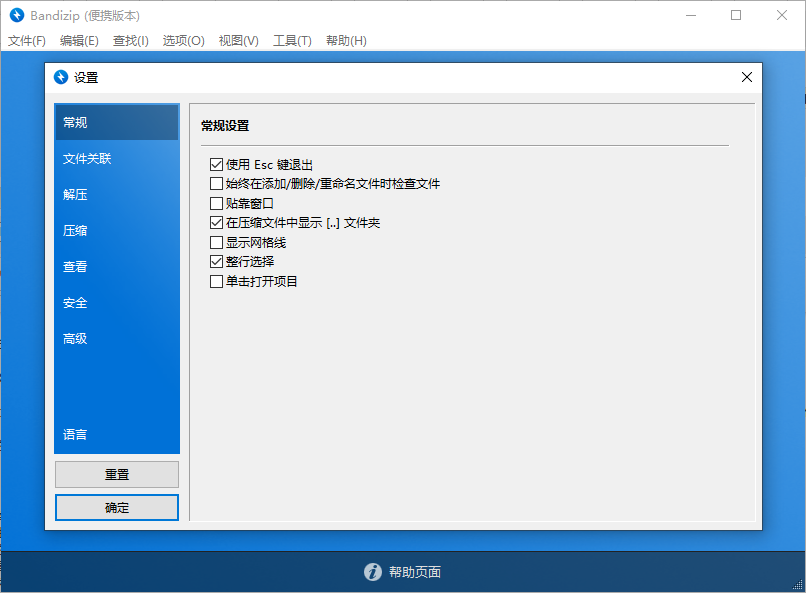Click the settings dialog Bandizip icon
The width and height of the screenshot is (806, 593).
(x=61, y=77)
